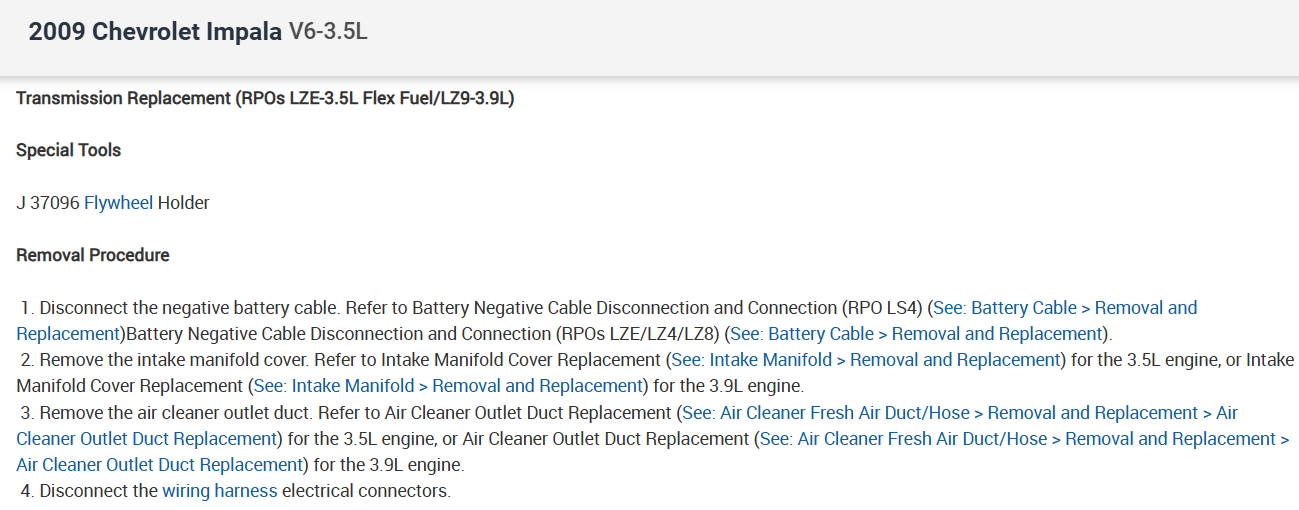Open the Air Cleaner Duct link for 3.5L engine
The height and width of the screenshot is (510, 1299).
click(x=957, y=413)
